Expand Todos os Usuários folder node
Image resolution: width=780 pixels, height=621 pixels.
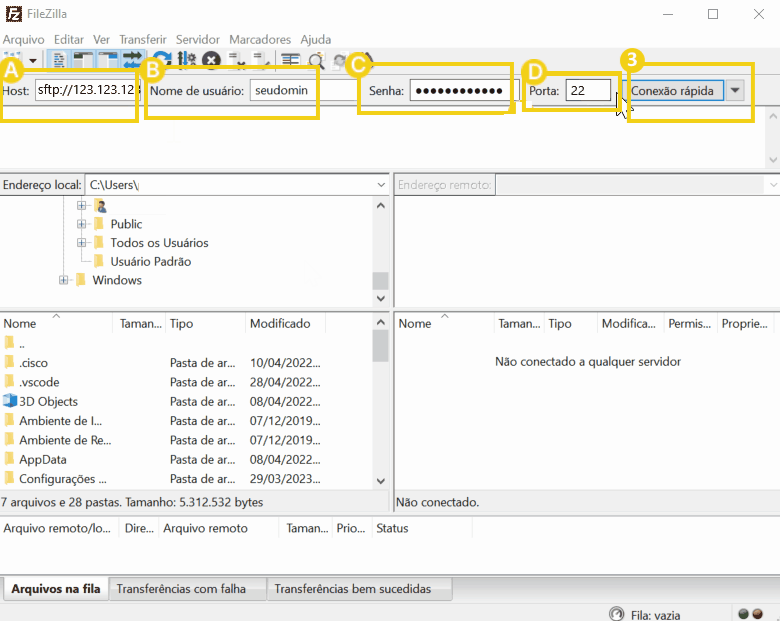click(82, 243)
